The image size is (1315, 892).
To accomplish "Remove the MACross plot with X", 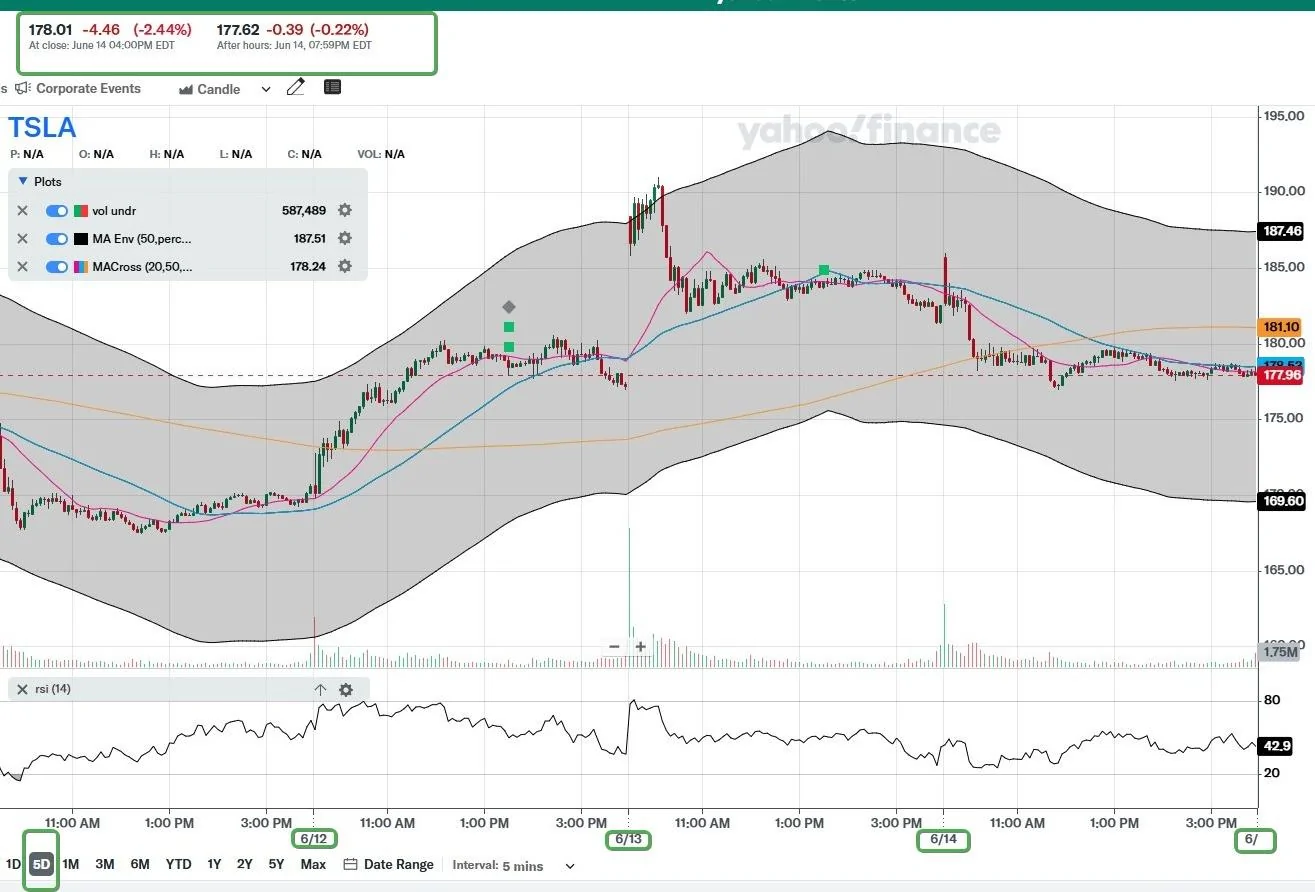I will pyautogui.click(x=22, y=267).
